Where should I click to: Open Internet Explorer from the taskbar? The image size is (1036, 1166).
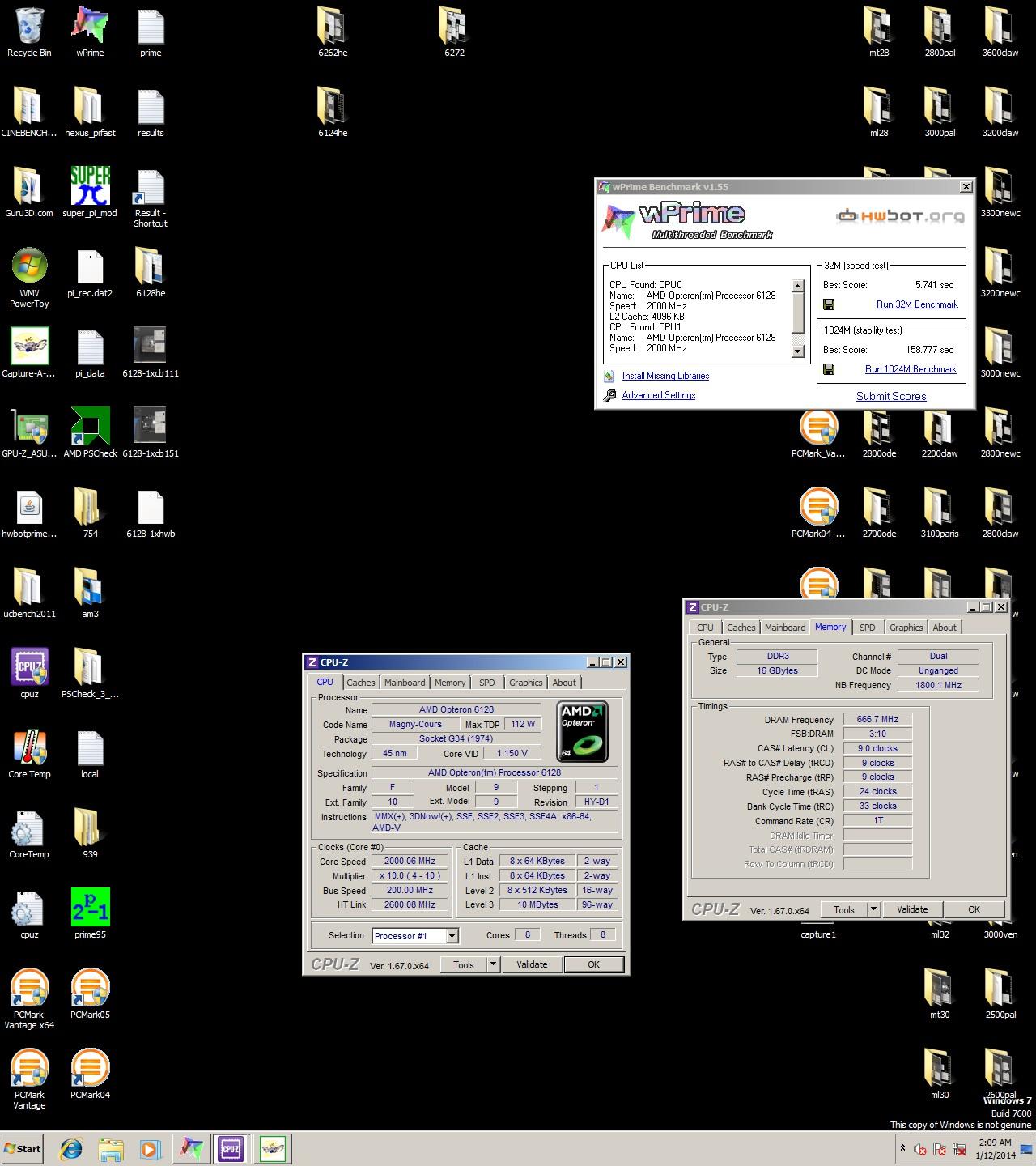click(x=71, y=1148)
